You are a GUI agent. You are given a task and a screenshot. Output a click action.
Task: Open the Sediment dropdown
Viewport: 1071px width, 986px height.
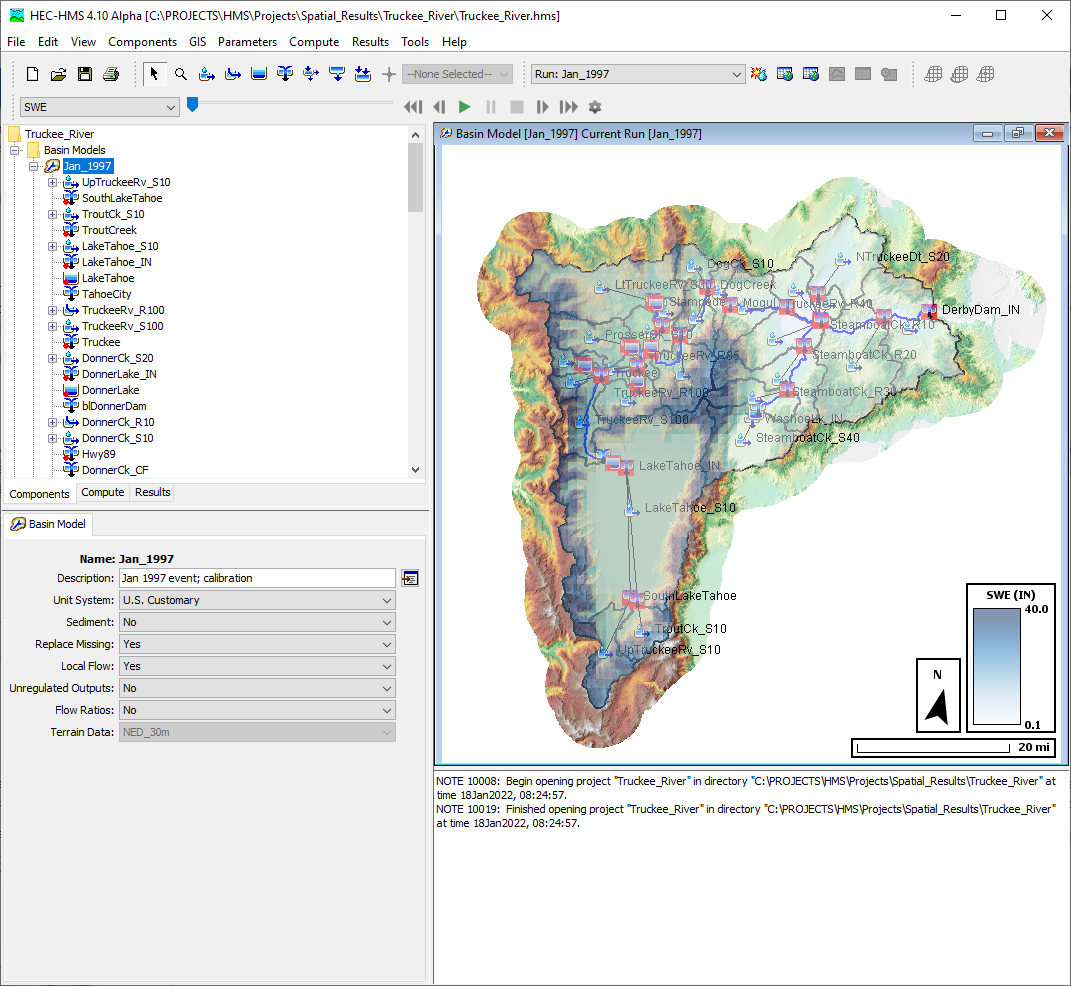click(258, 622)
